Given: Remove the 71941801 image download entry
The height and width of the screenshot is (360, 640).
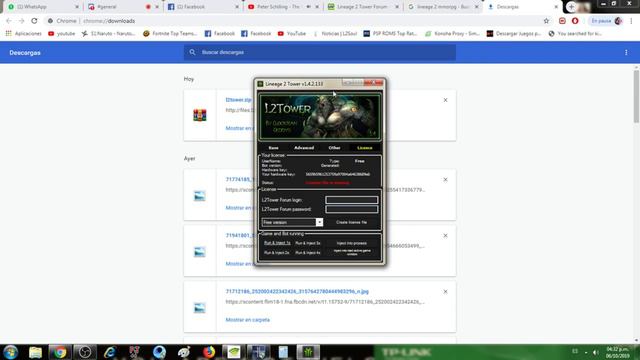Looking at the screenshot, I should tap(445, 236).
